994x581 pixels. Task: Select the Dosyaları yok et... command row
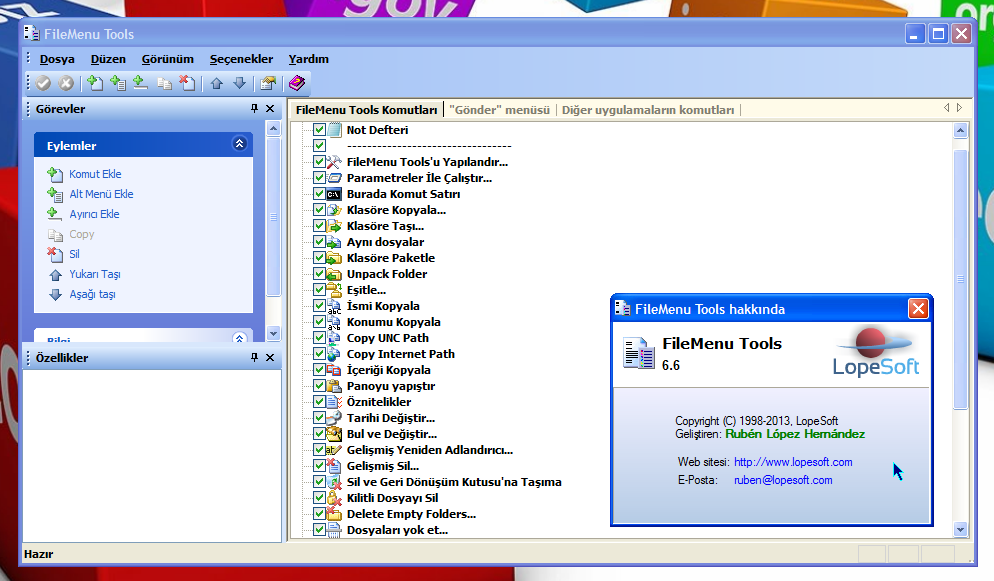pos(397,530)
